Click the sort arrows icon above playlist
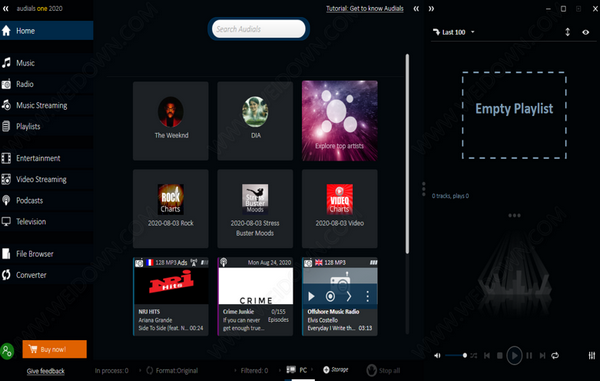This screenshot has height=381, width=600. pyautogui.click(x=567, y=32)
